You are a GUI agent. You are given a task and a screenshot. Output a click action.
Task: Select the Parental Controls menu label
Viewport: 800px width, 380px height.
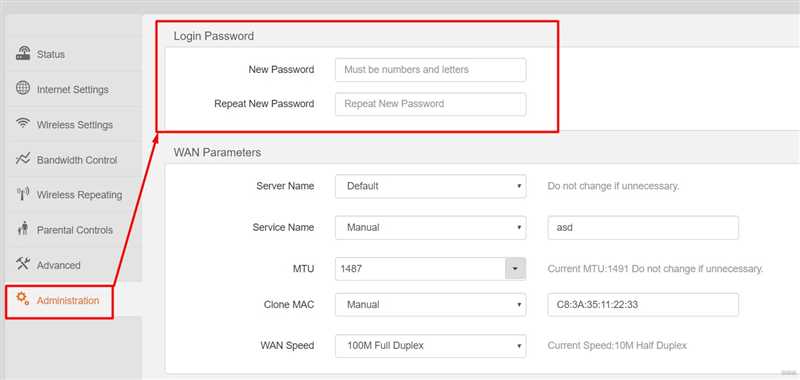(74, 230)
